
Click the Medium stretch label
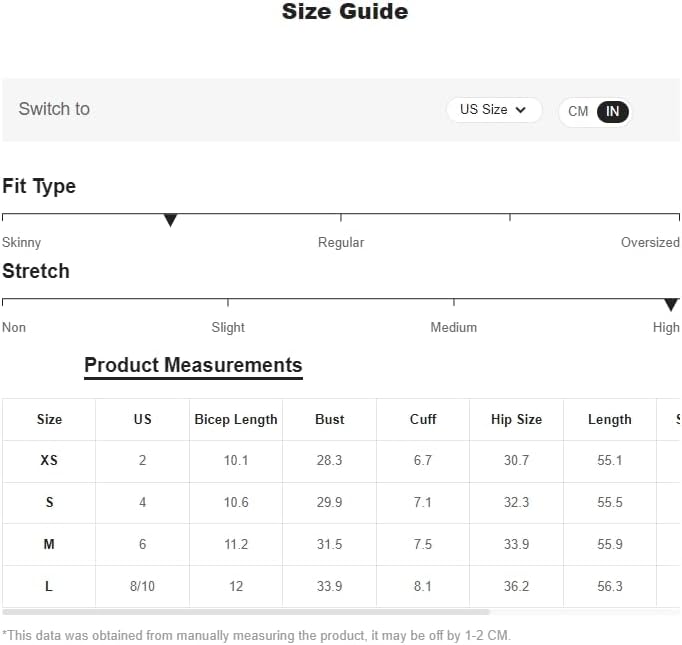click(x=454, y=327)
